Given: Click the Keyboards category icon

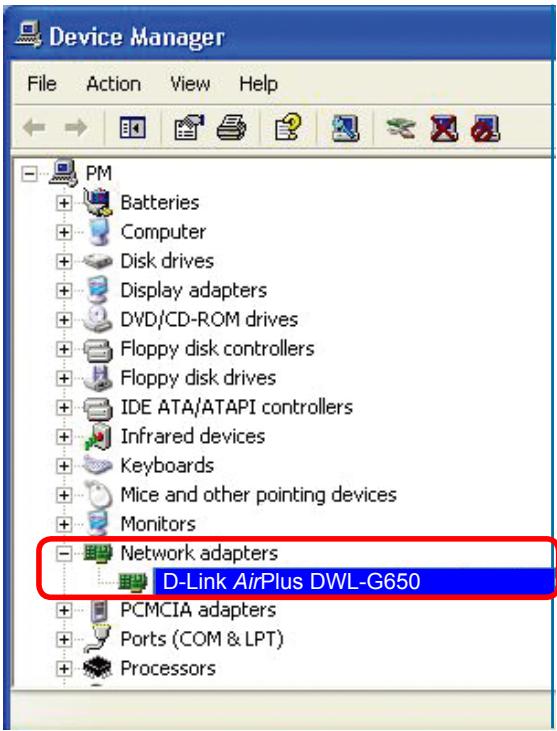Looking at the screenshot, I should tap(97, 465).
